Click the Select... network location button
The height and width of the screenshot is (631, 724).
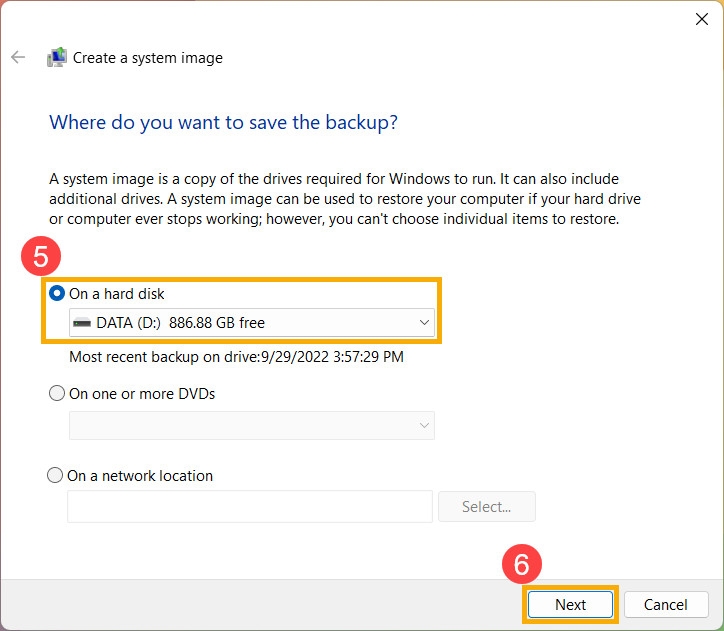pos(486,507)
